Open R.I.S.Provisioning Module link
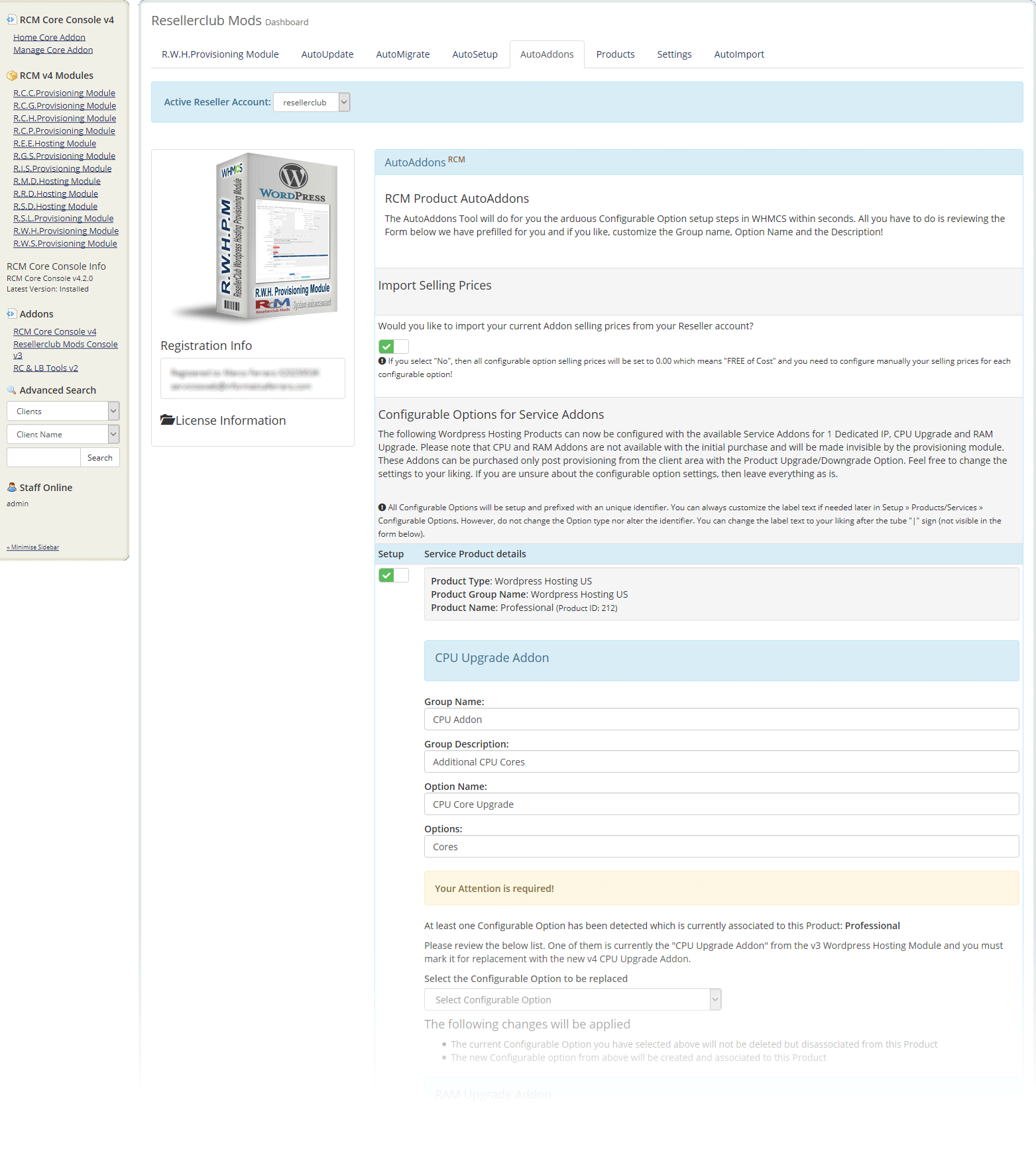1036x1163 pixels. pos(62,169)
